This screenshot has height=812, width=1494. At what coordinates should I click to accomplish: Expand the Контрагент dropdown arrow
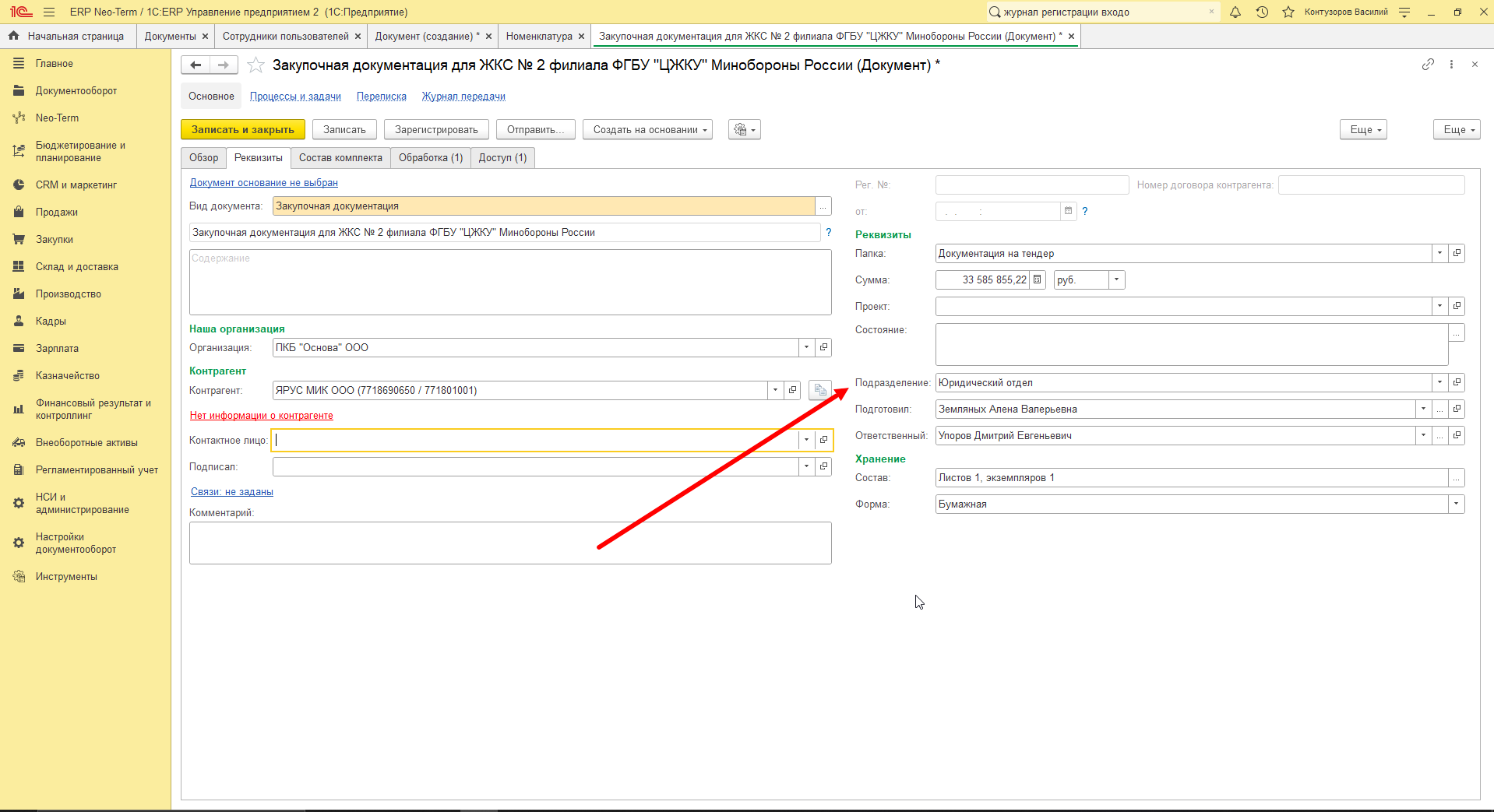pyautogui.click(x=775, y=390)
